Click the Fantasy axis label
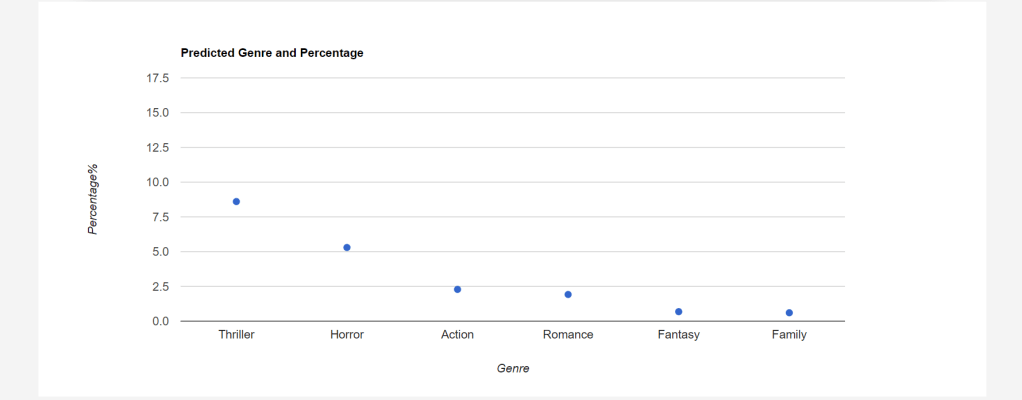 679,335
